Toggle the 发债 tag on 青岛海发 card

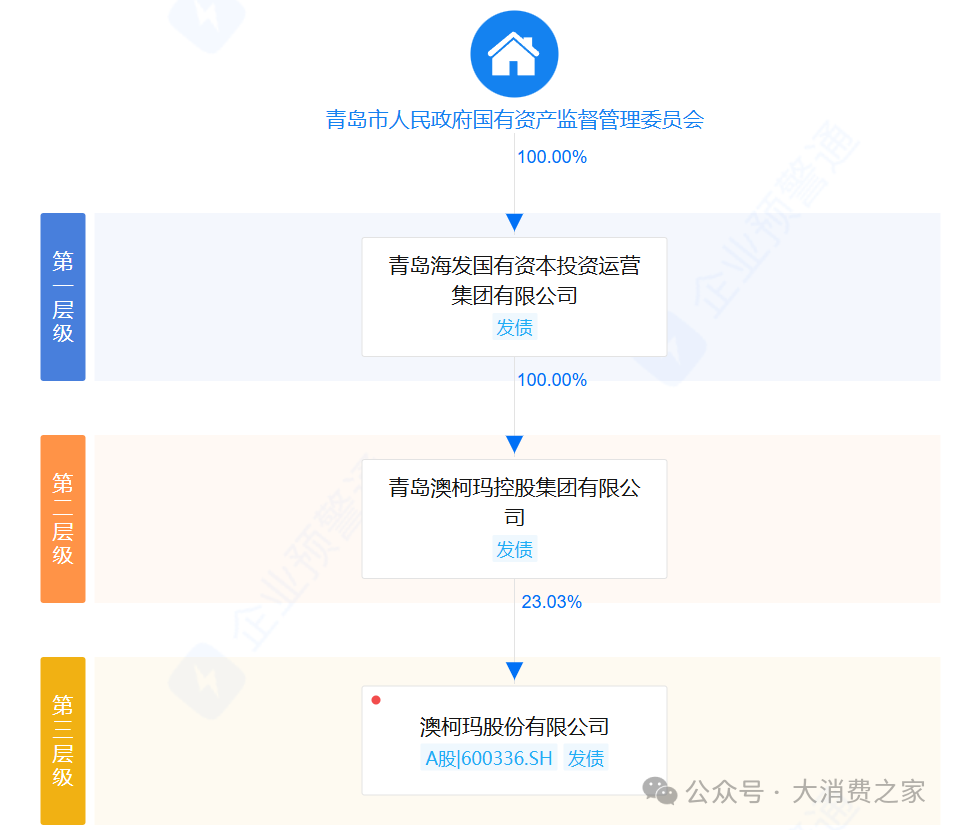click(514, 327)
